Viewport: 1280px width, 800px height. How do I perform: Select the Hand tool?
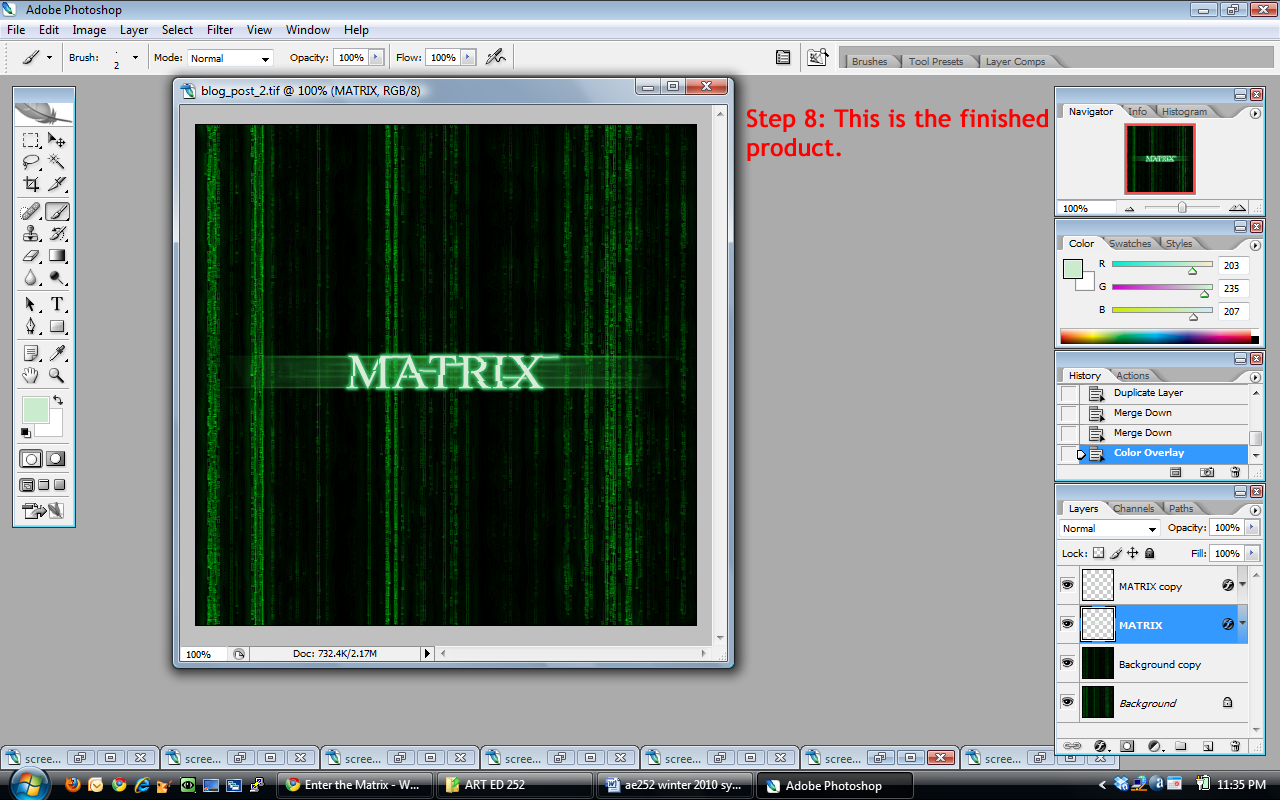coord(31,375)
